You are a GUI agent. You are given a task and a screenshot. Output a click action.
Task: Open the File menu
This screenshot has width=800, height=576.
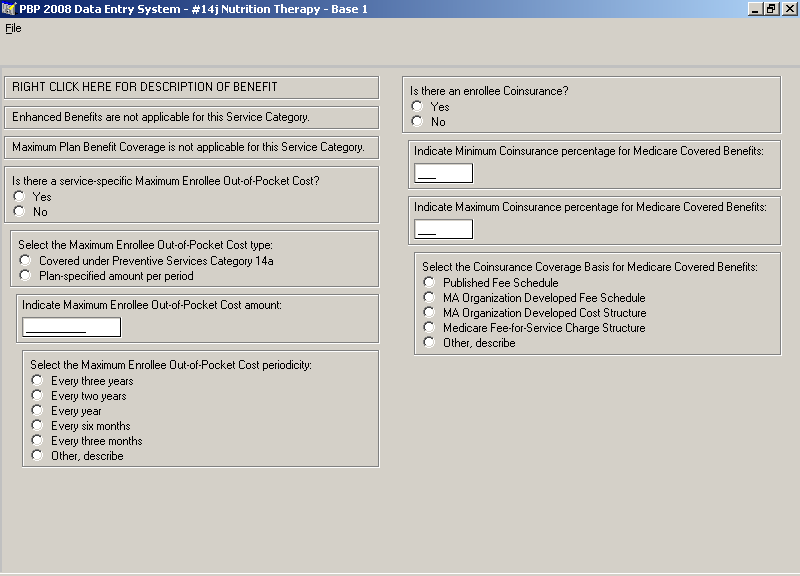point(13,28)
